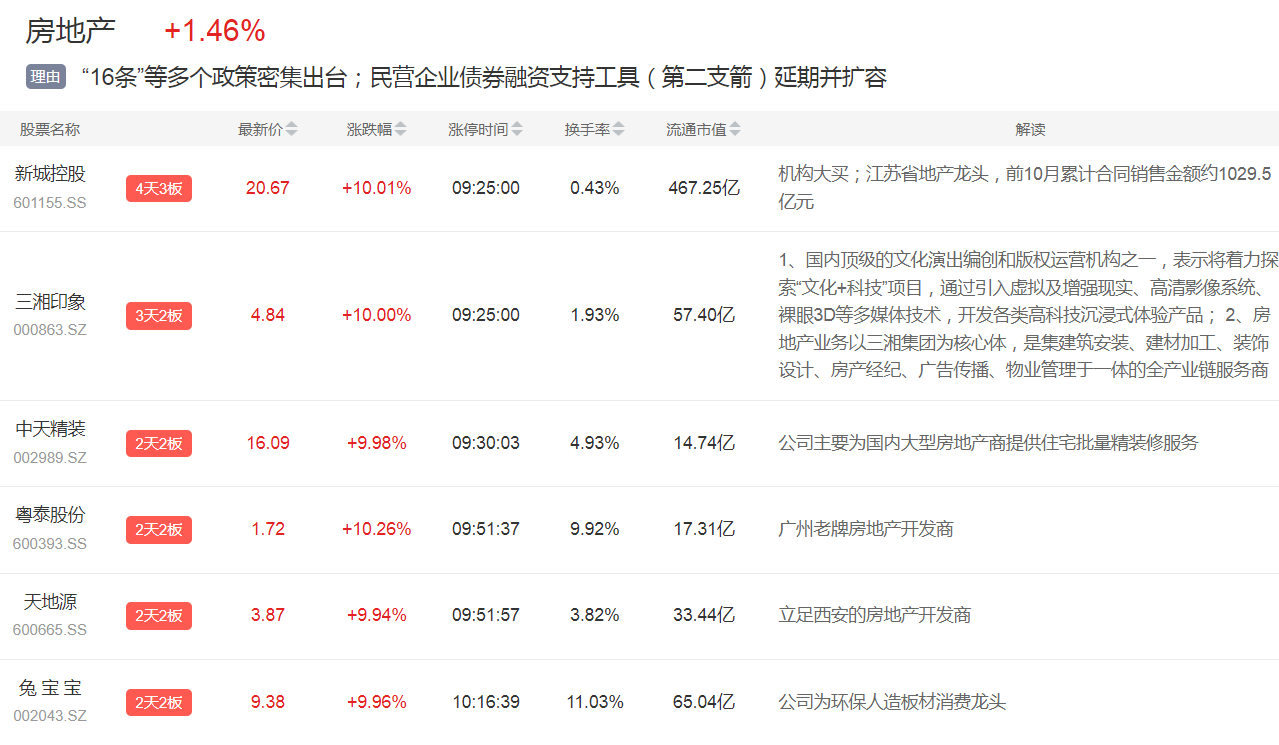The width and height of the screenshot is (1279, 745).
Task: Click the 3天2板 badge for 三湘印象
Action: point(159,316)
